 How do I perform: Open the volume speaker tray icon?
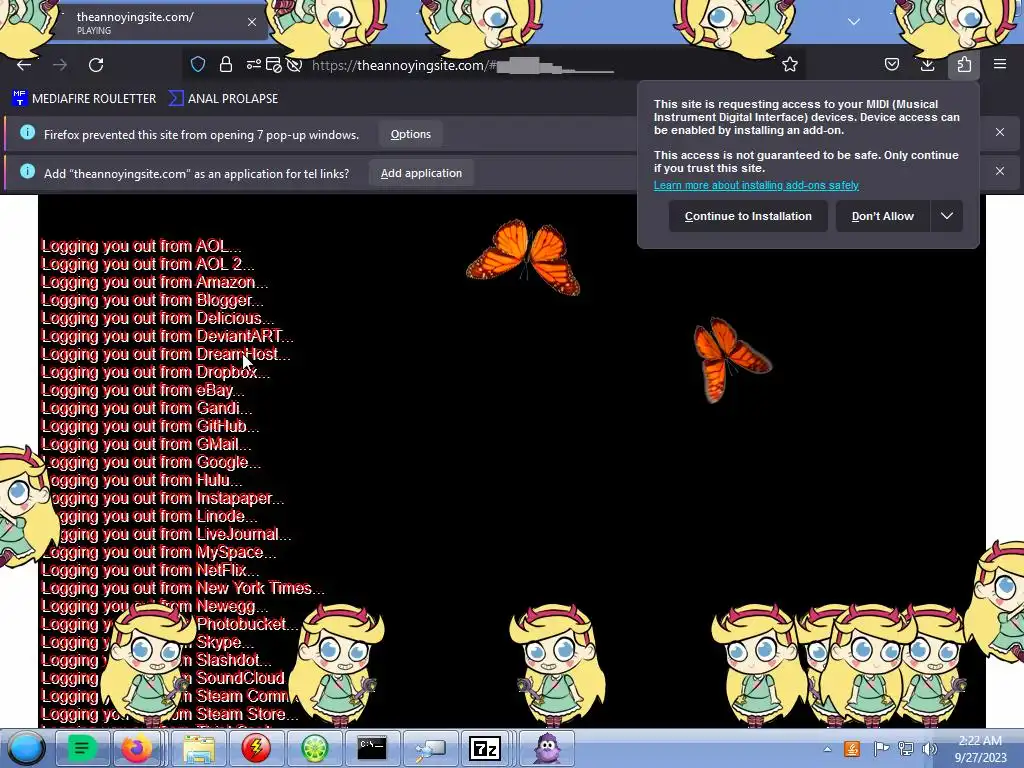930,749
